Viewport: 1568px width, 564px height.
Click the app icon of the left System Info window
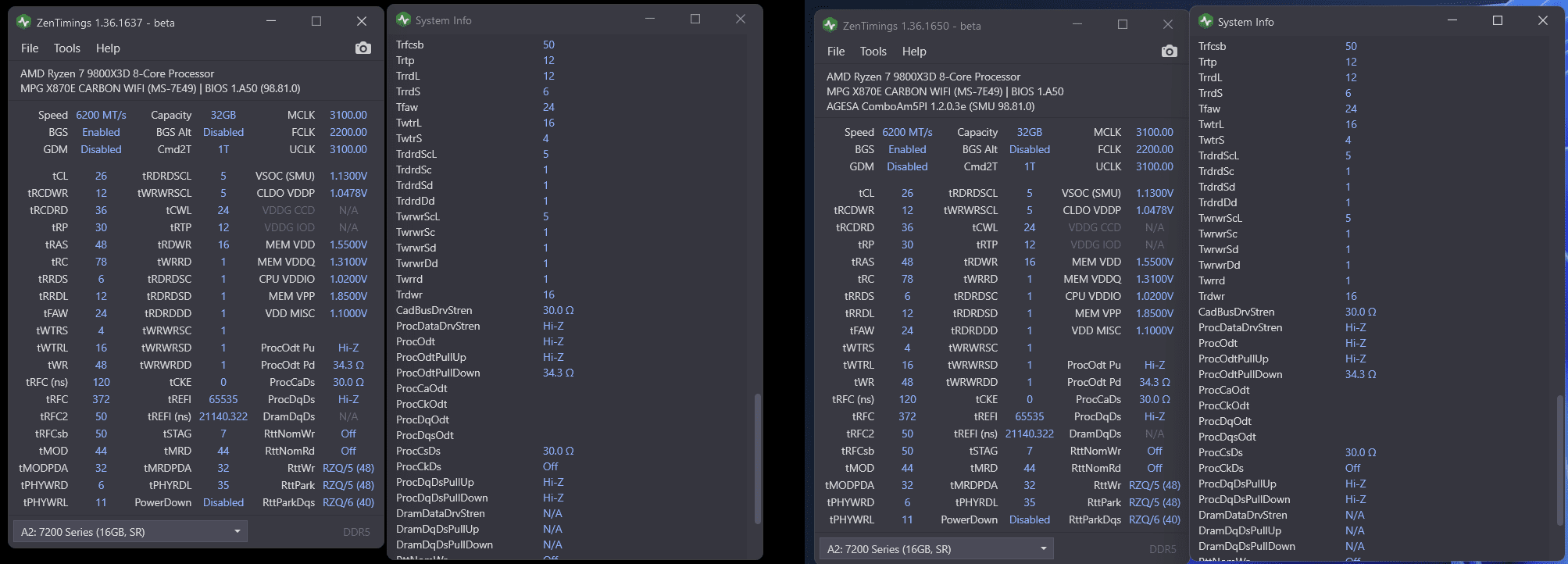(x=403, y=20)
